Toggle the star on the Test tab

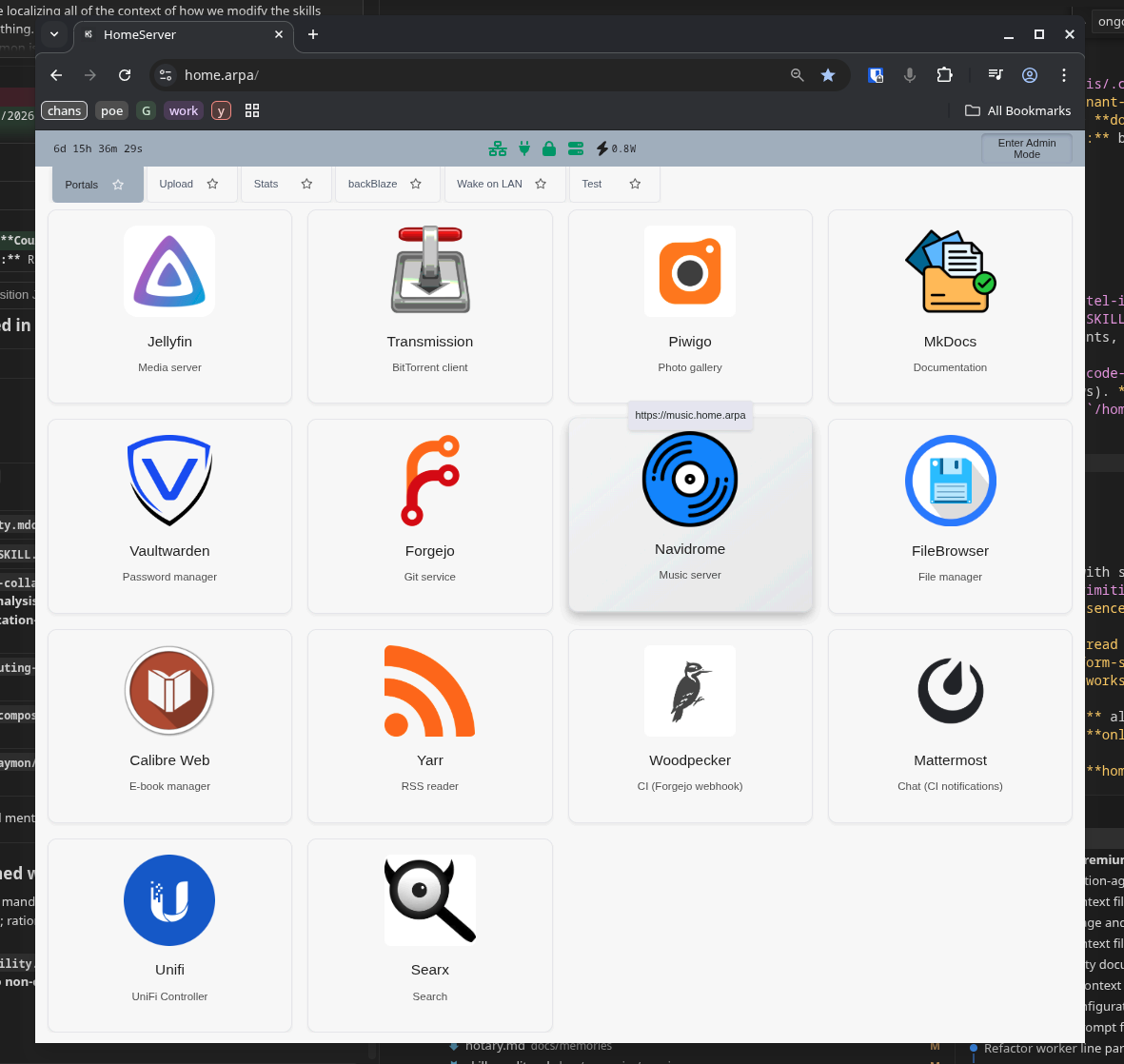(x=635, y=185)
